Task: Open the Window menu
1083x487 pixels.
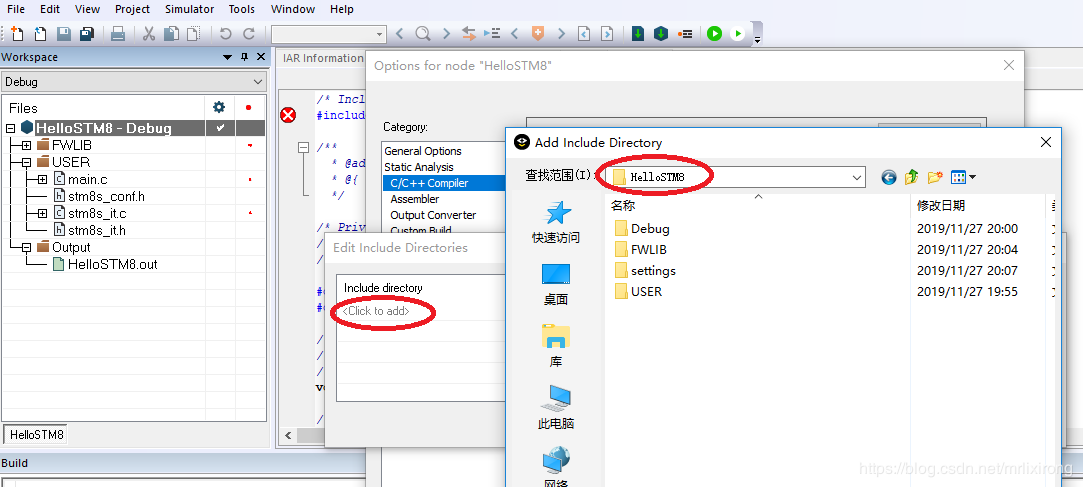Action: (x=293, y=9)
